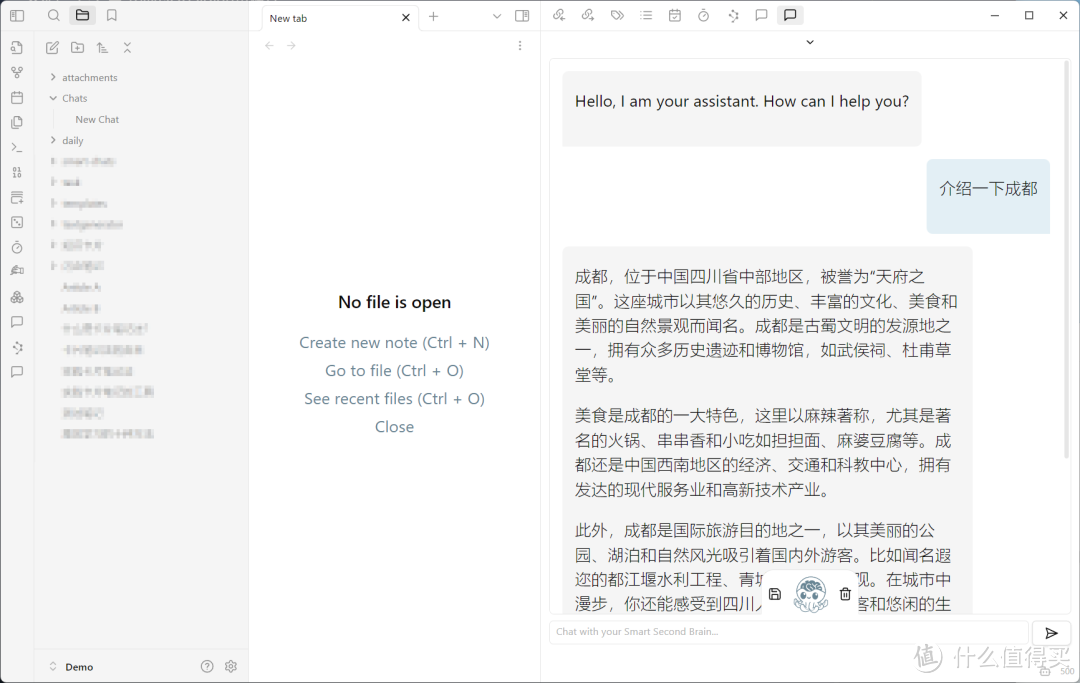The height and width of the screenshot is (683, 1080).
Task: Click the stopwatch icon in the toolbar
Action: 703,15
